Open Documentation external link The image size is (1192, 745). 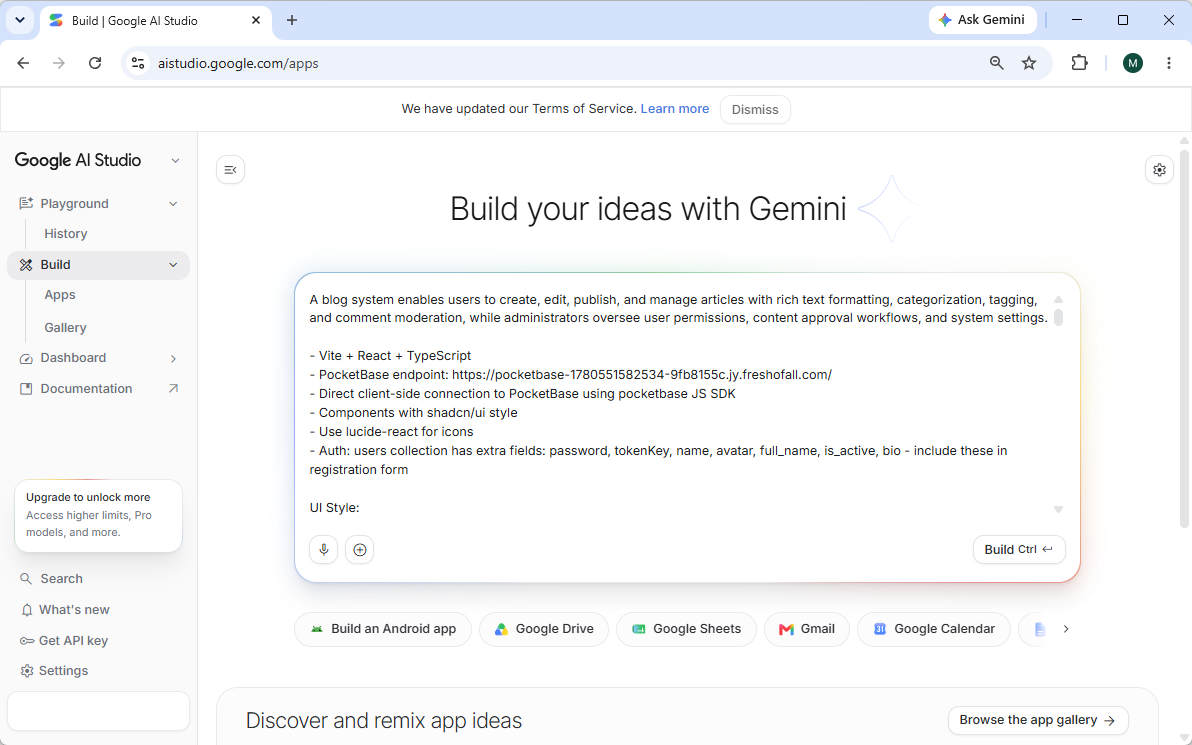pyautogui.click(x=99, y=388)
